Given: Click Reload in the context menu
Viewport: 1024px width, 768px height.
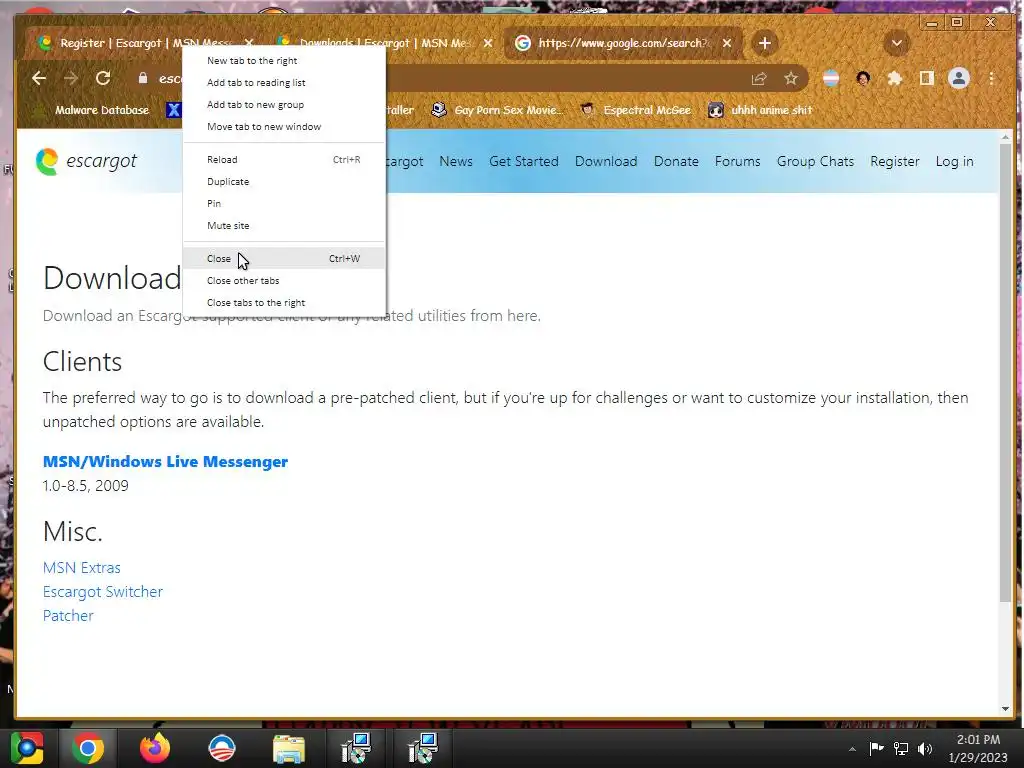Looking at the screenshot, I should click(x=284, y=160).
